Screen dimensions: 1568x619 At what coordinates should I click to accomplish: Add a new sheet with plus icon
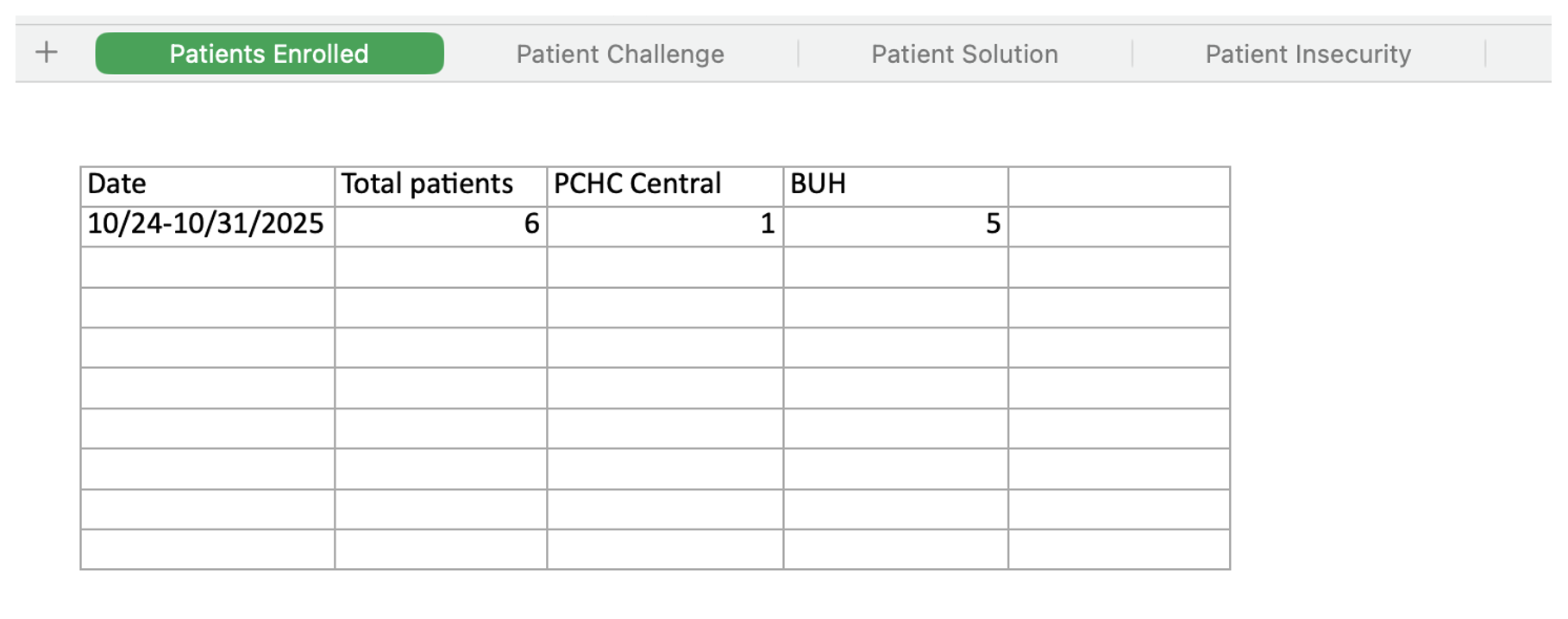[47, 53]
